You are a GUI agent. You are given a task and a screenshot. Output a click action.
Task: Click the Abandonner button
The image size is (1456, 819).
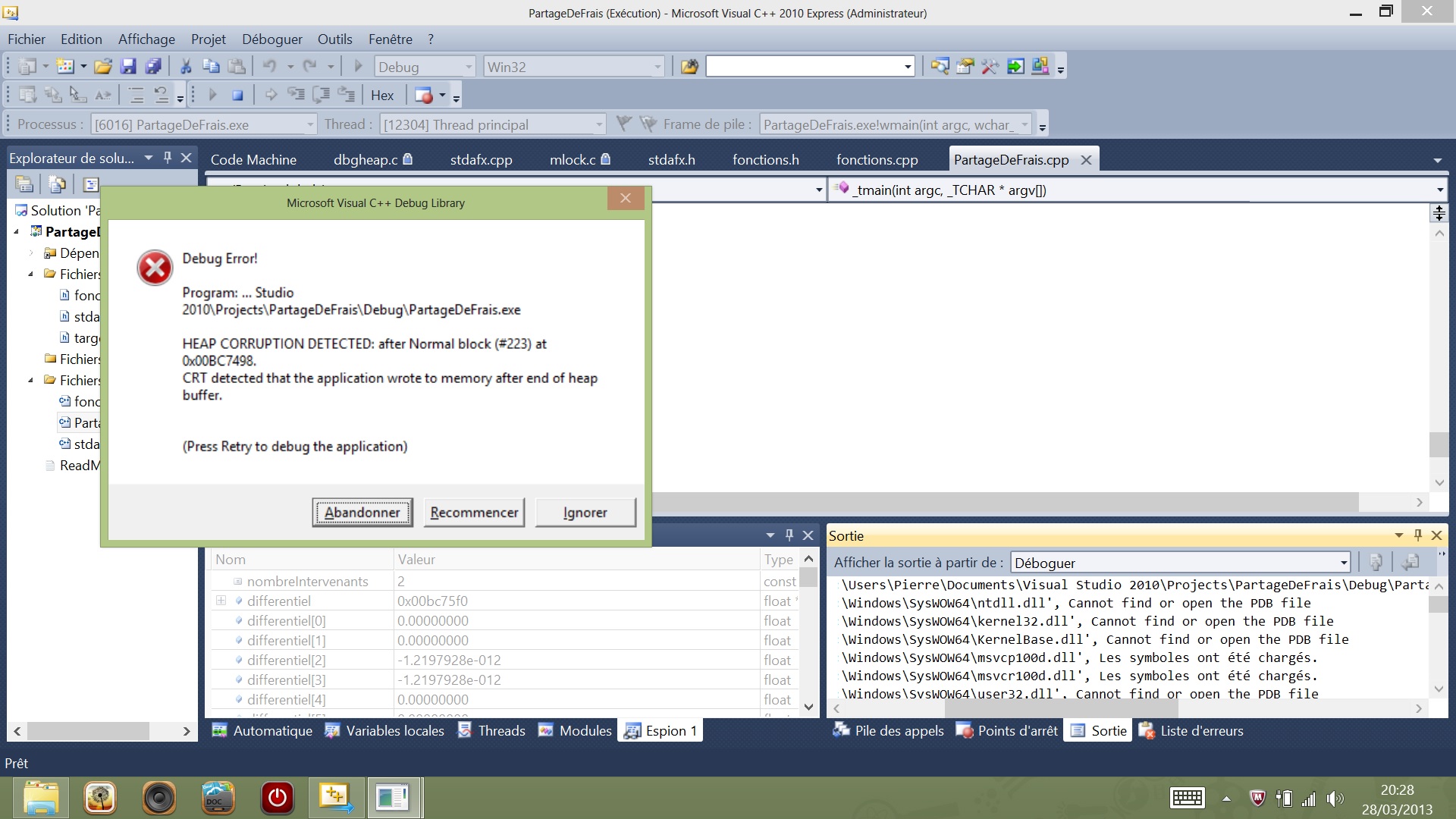point(362,513)
